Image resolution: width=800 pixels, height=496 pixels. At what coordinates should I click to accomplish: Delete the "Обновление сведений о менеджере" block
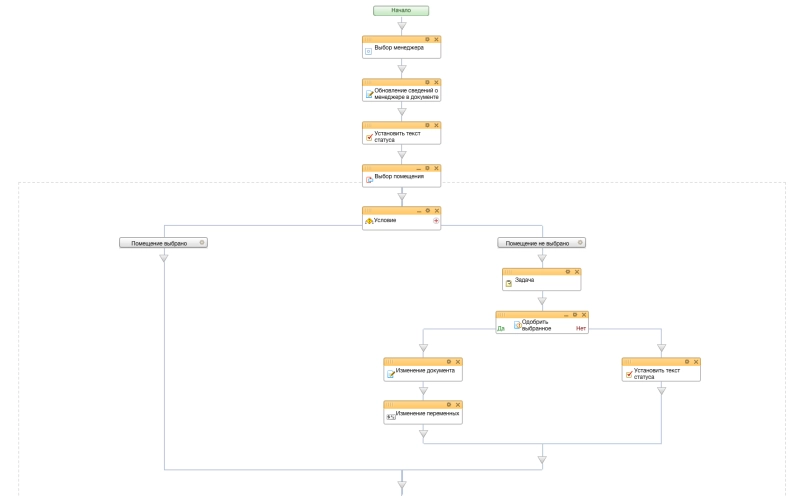pos(436,82)
